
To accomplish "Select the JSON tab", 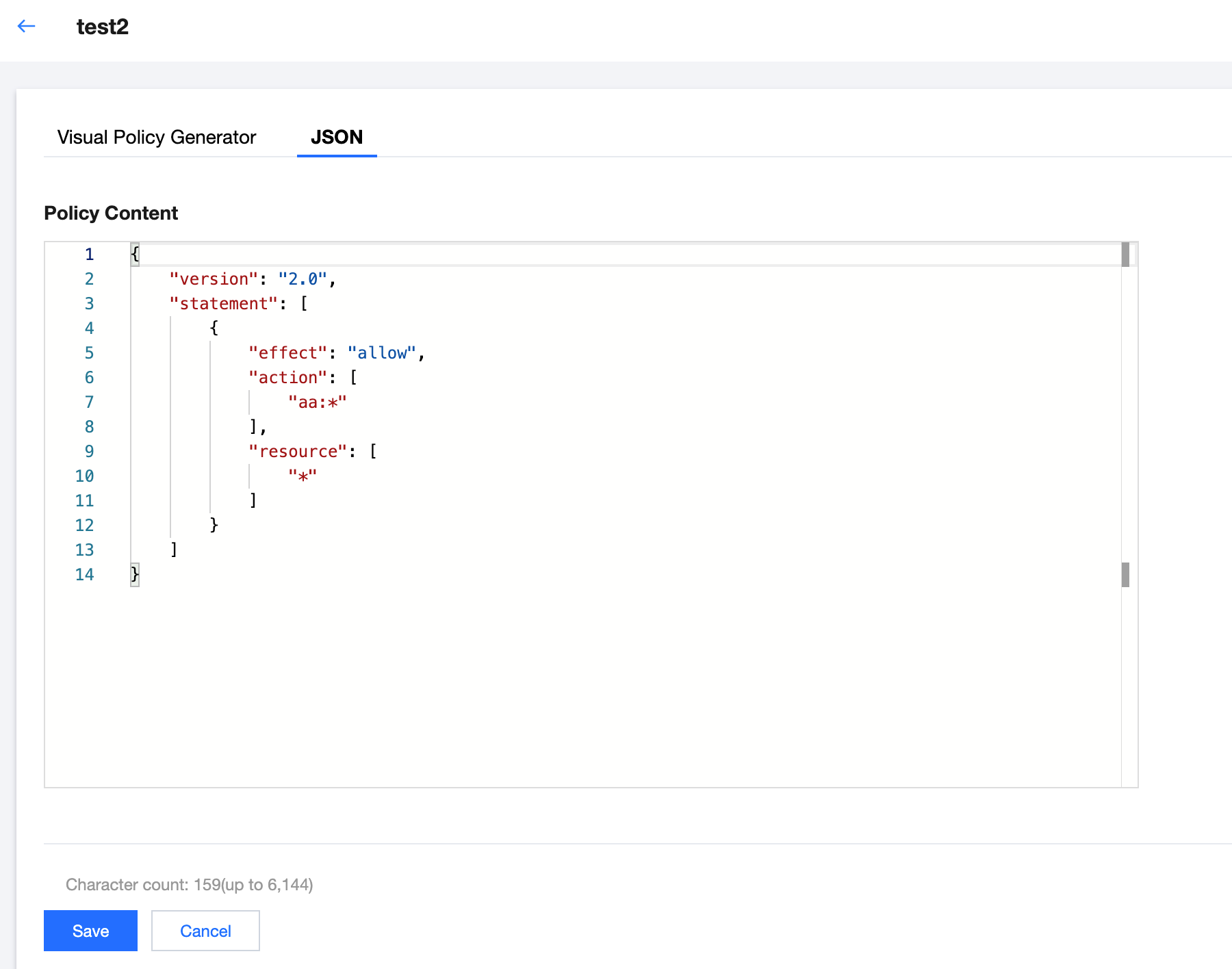I will point(336,138).
